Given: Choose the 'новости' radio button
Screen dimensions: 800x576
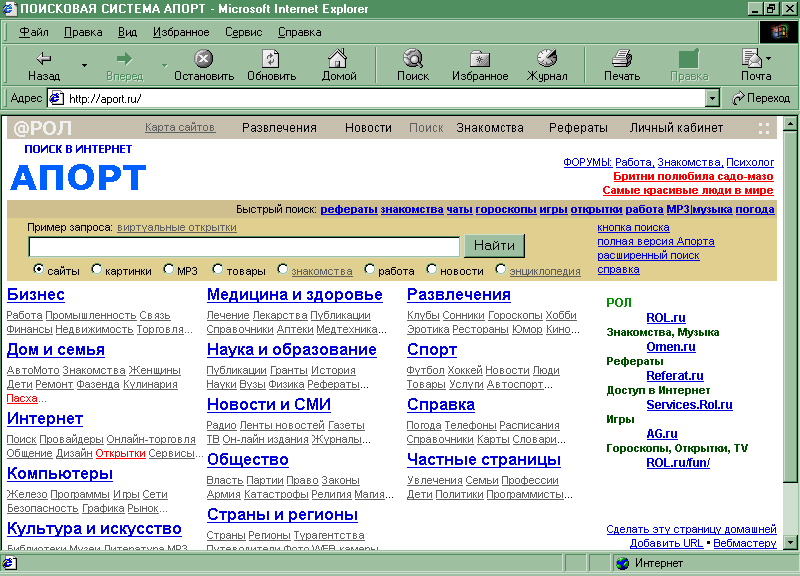Looking at the screenshot, I should [x=432, y=270].
